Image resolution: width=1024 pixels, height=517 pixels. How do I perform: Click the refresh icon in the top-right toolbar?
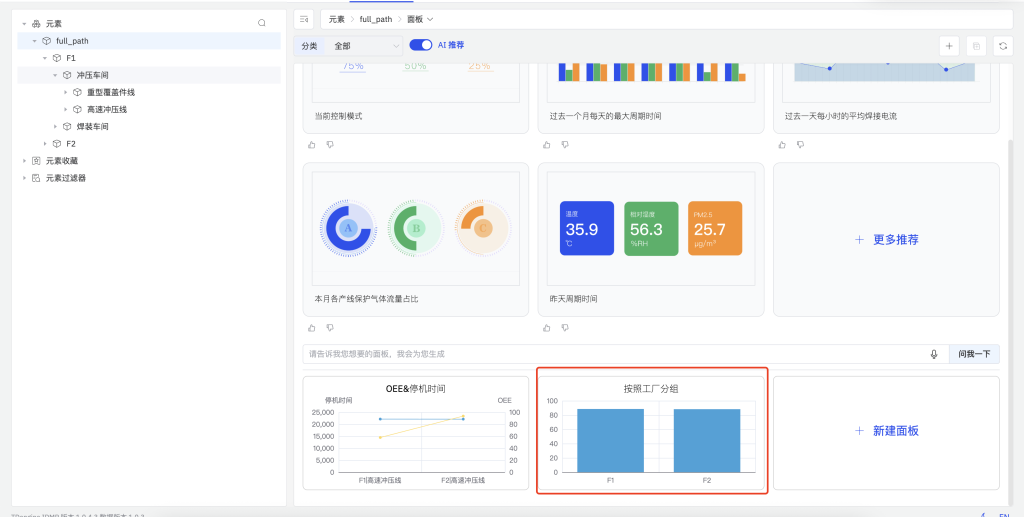[1002, 45]
